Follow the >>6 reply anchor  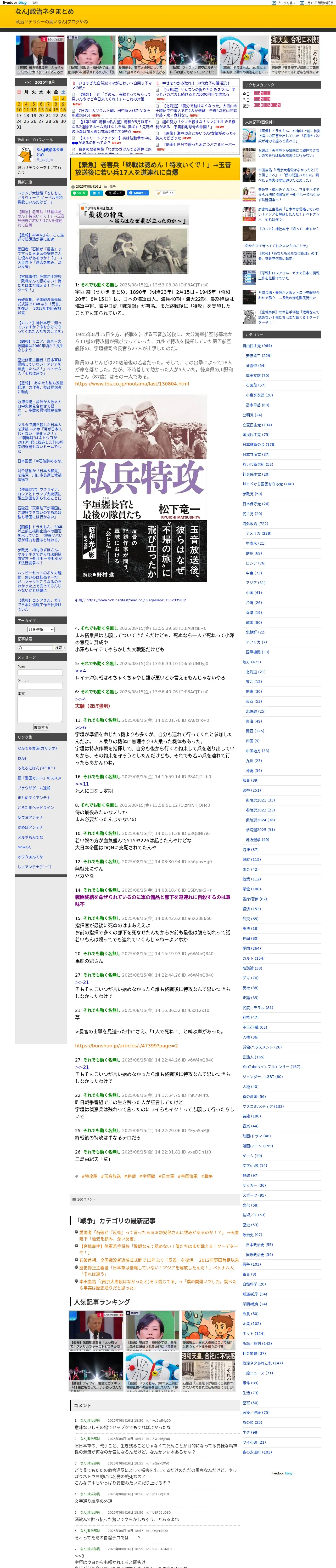pyautogui.click(x=81, y=727)
